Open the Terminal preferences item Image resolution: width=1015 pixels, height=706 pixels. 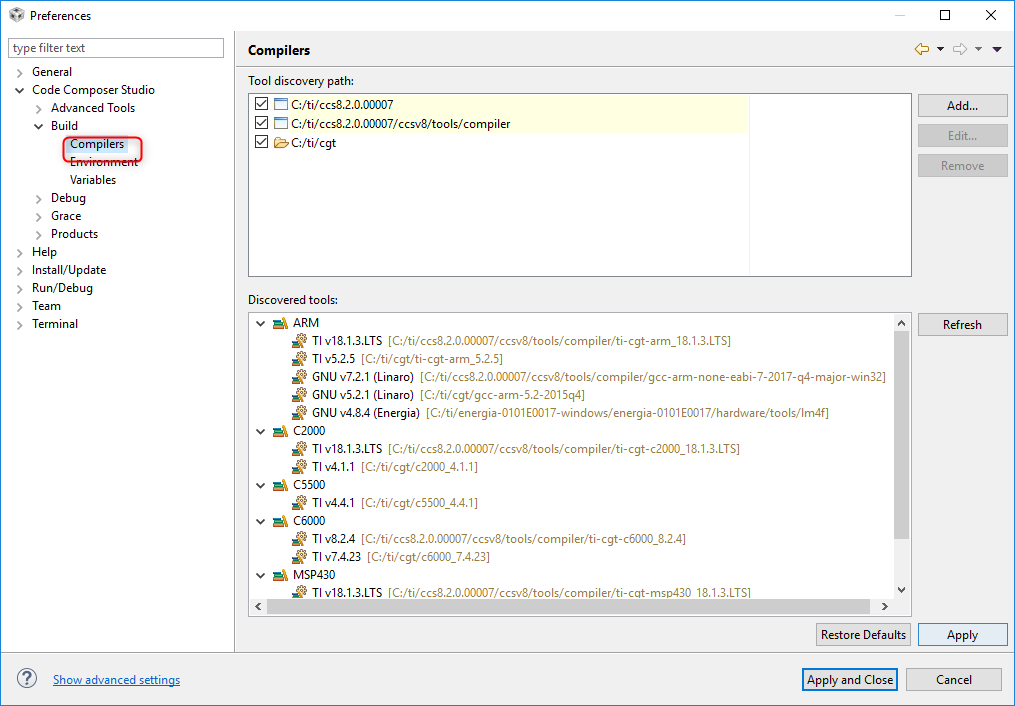(54, 324)
